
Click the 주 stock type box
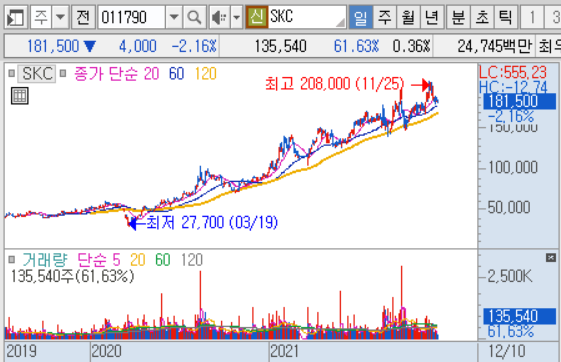41,17
